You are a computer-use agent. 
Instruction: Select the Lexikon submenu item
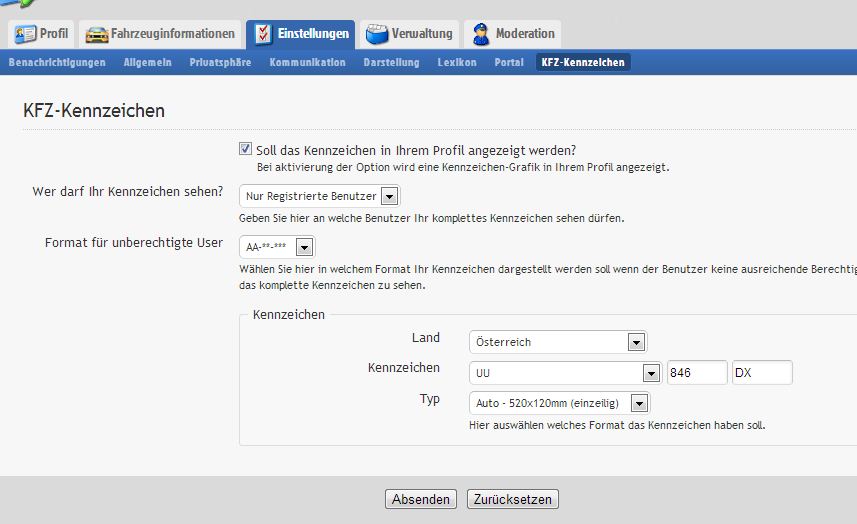pos(457,62)
